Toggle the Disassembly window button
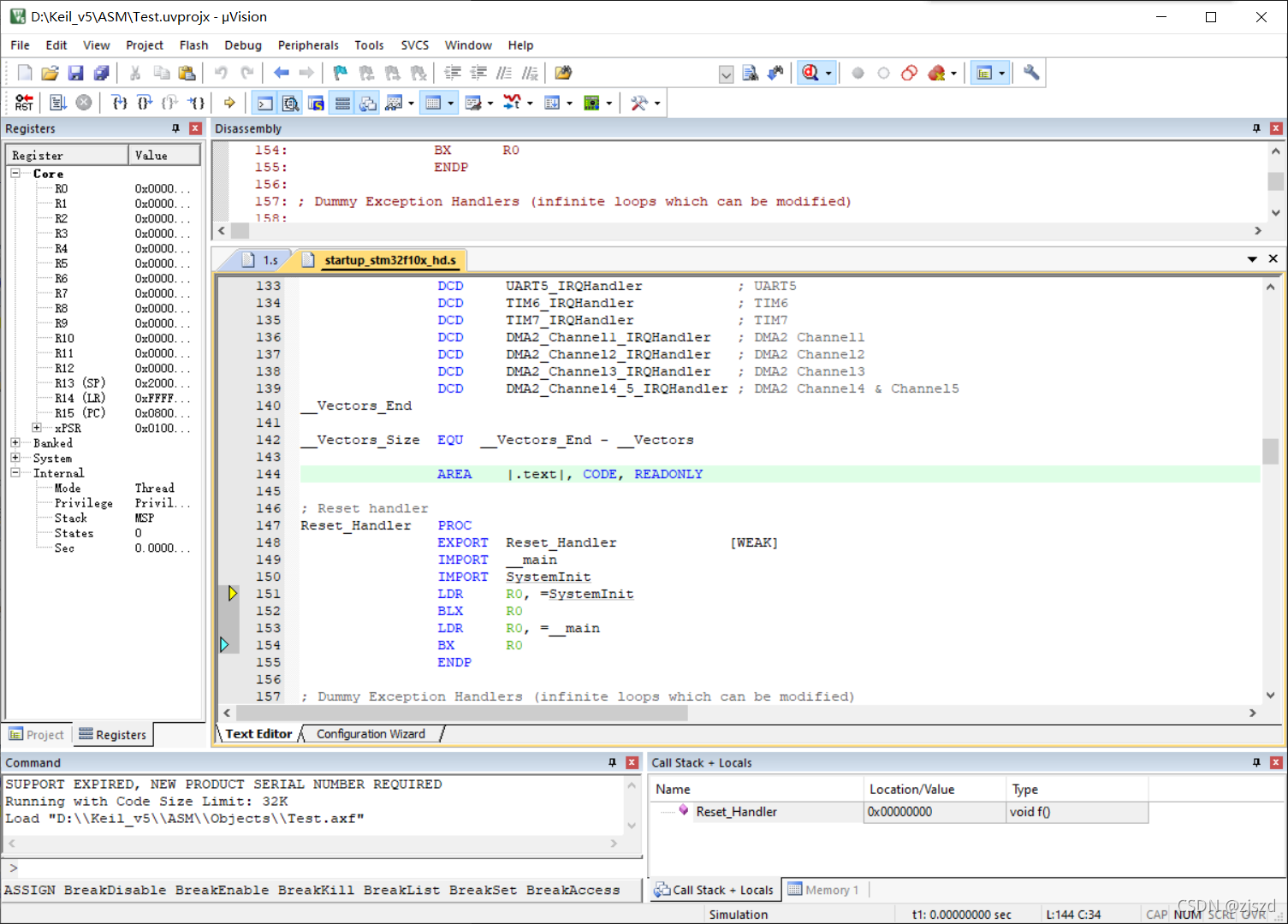 click(291, 104)
